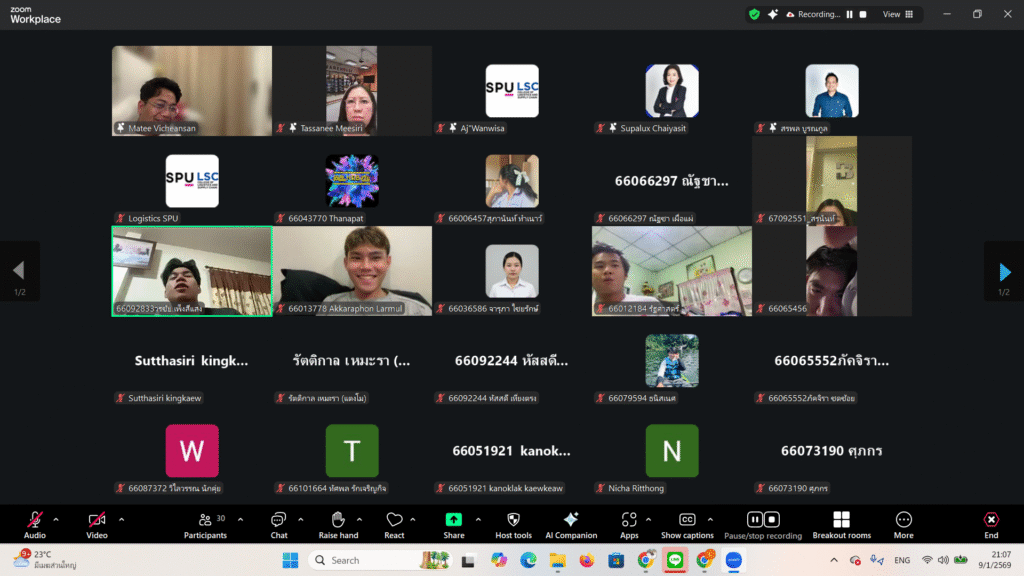Expand the video options chevron
Viewport: 1024px width, 576px height.
[x=122, y=519]
